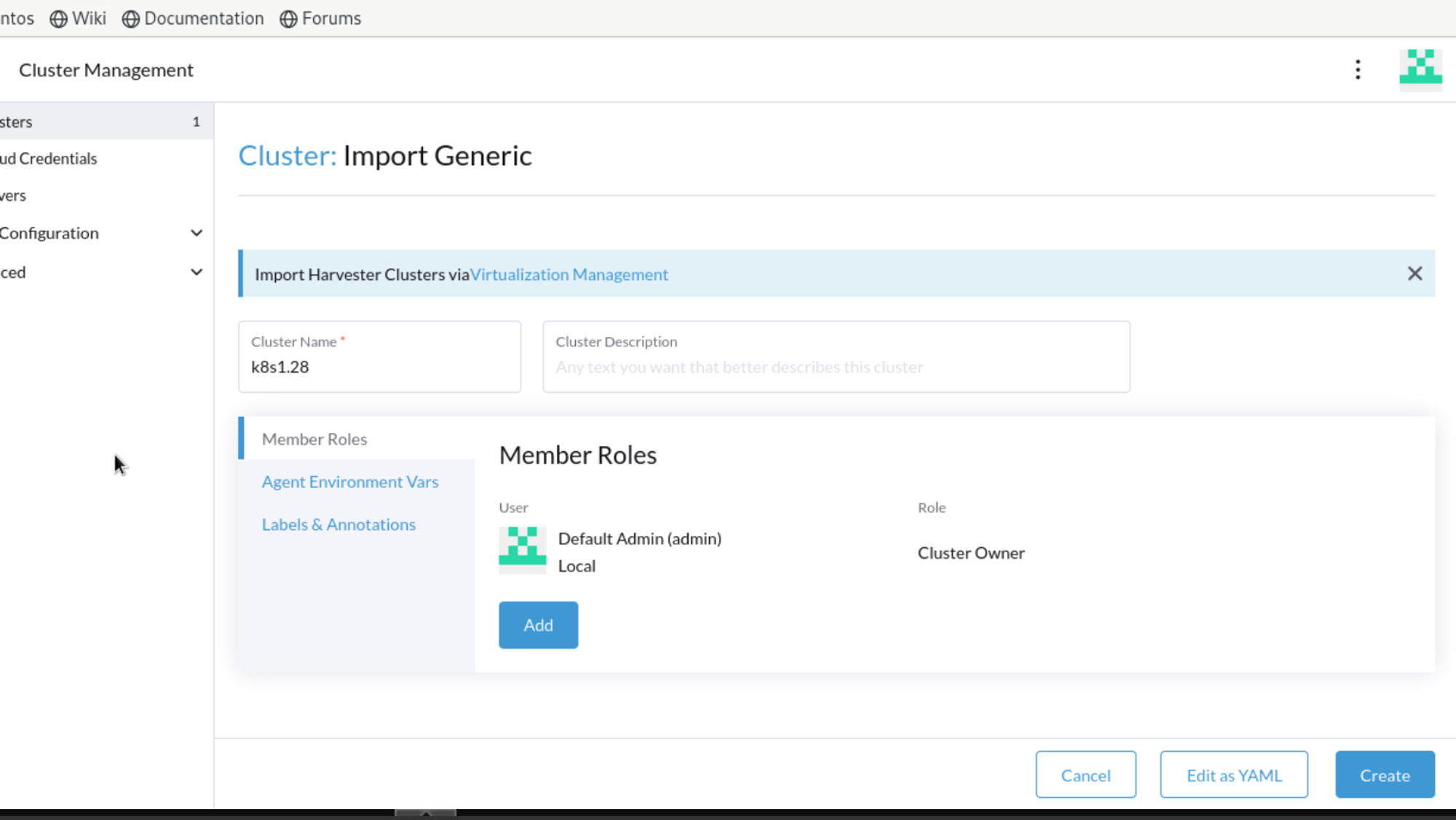Image resolution: width=1456 pixels, height=820 pixels.
Task: Cancel the cluster import
Action: pyautogui.click(x=1085, y=775)
